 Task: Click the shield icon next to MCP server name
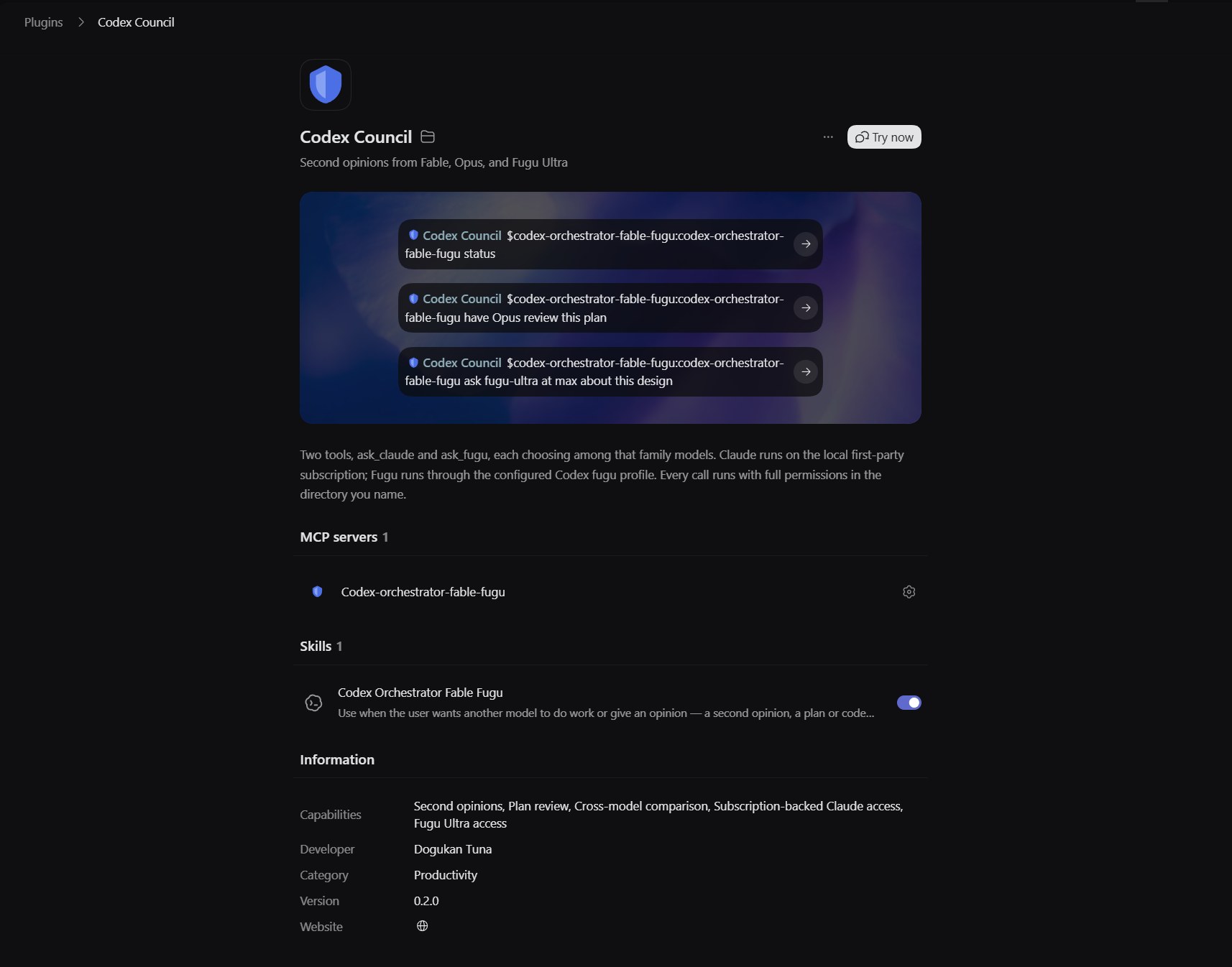point(317,592)
